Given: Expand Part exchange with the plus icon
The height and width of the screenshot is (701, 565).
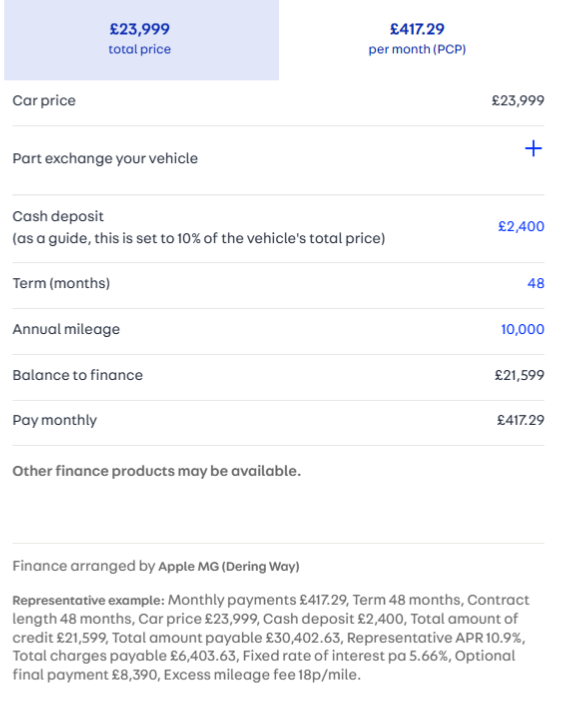Looking at the screenshot, I should point(533,148).
